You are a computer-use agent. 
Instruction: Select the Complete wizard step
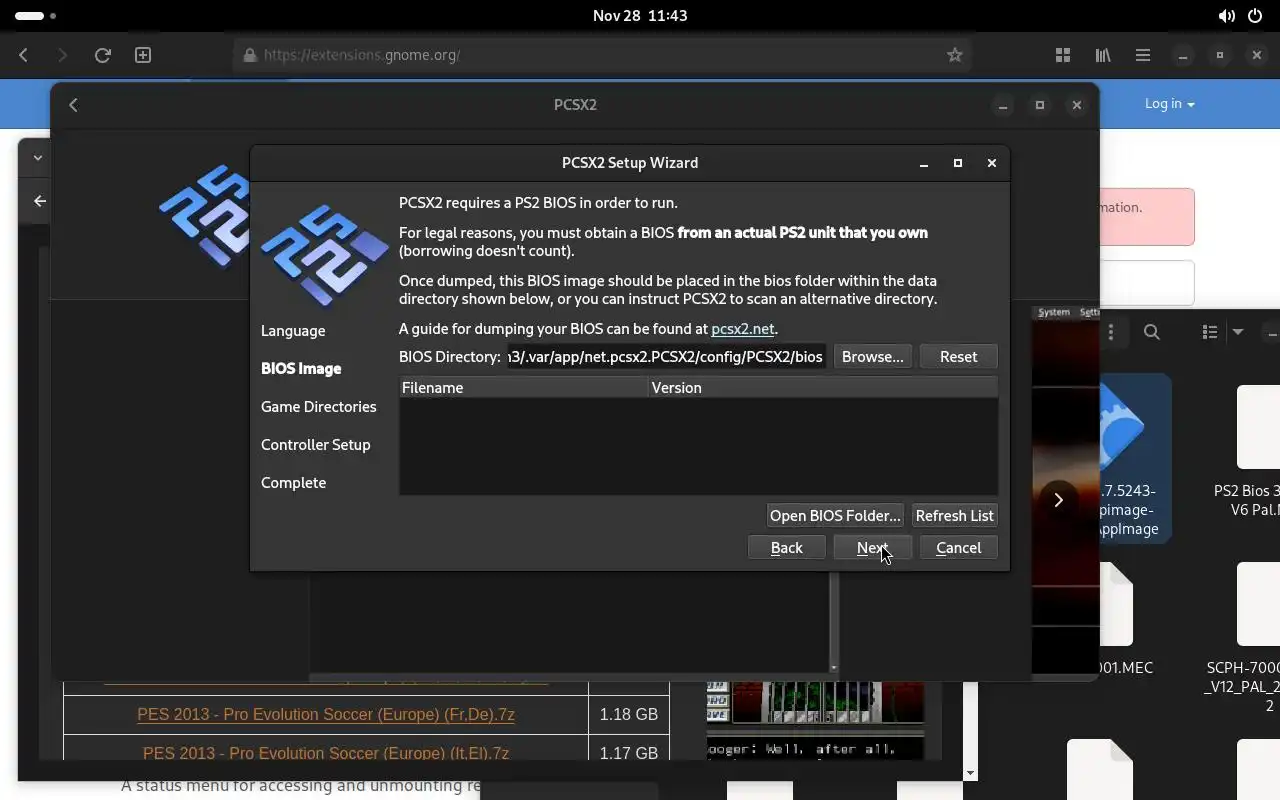pyautogui.click(x=293, y=482)
